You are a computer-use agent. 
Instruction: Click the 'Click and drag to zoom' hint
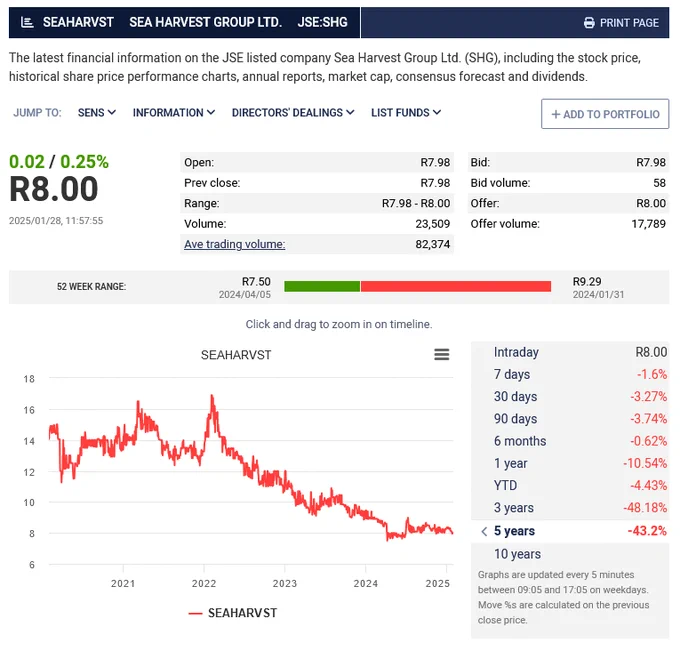(339, 324)
